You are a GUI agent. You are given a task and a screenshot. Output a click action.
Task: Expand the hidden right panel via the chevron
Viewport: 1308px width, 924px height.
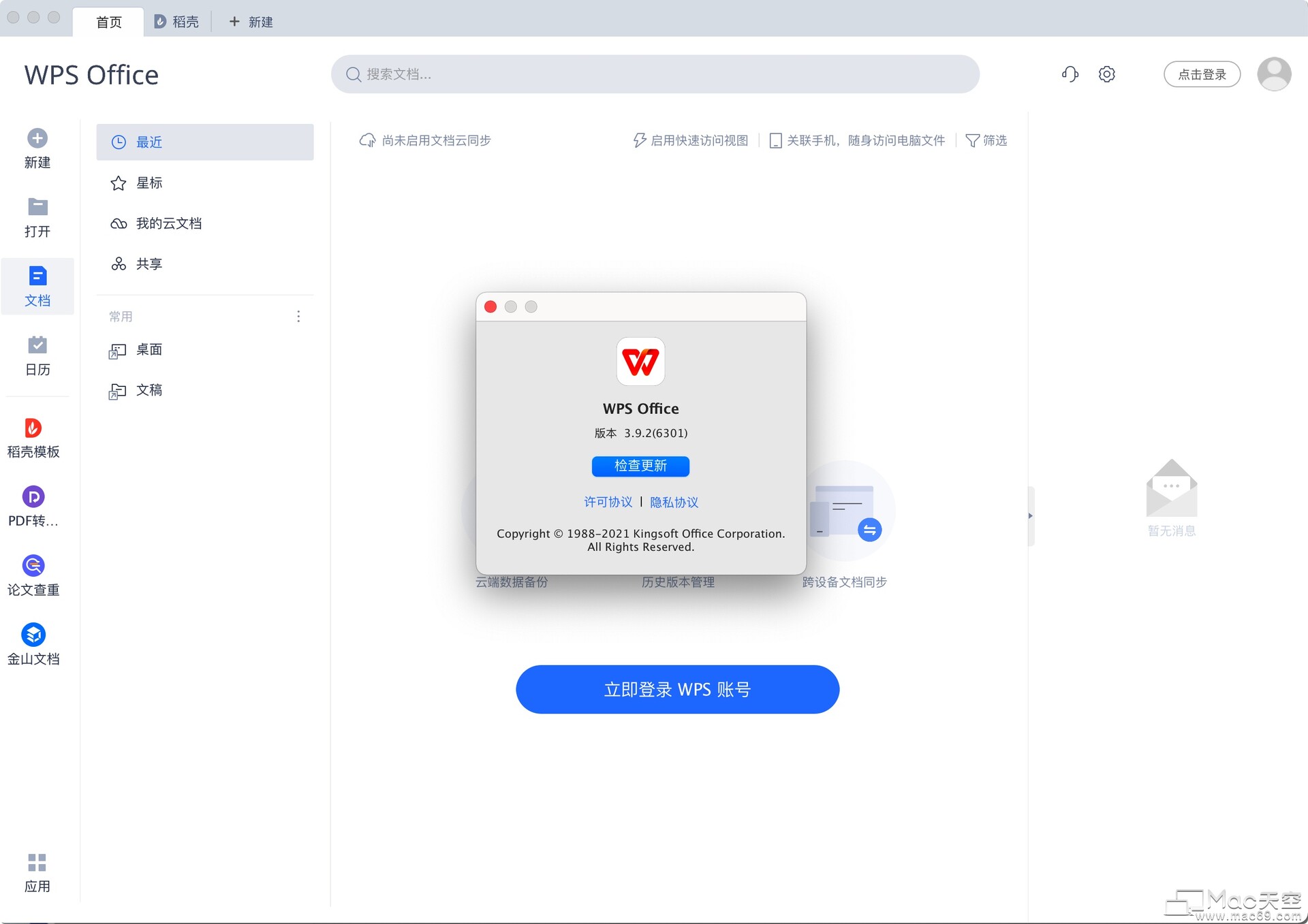pos(1029,516)
